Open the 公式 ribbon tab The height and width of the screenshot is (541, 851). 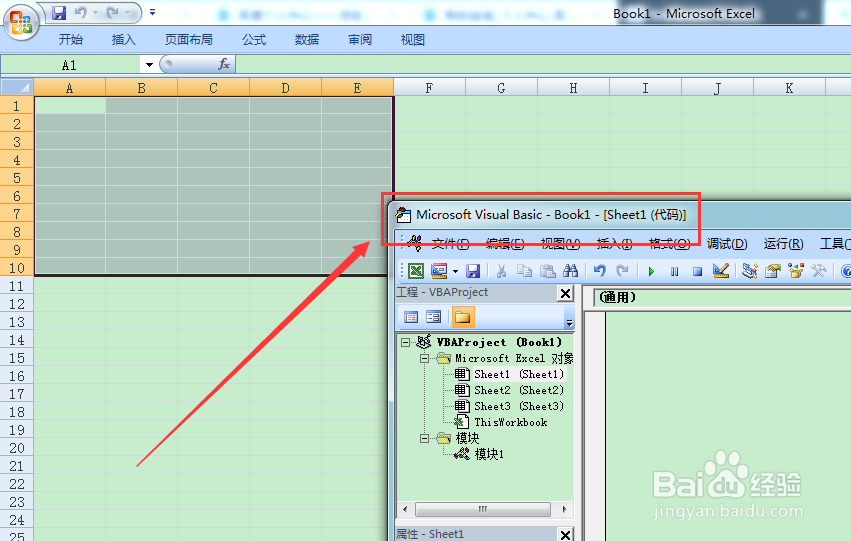[x=253, y=40]
